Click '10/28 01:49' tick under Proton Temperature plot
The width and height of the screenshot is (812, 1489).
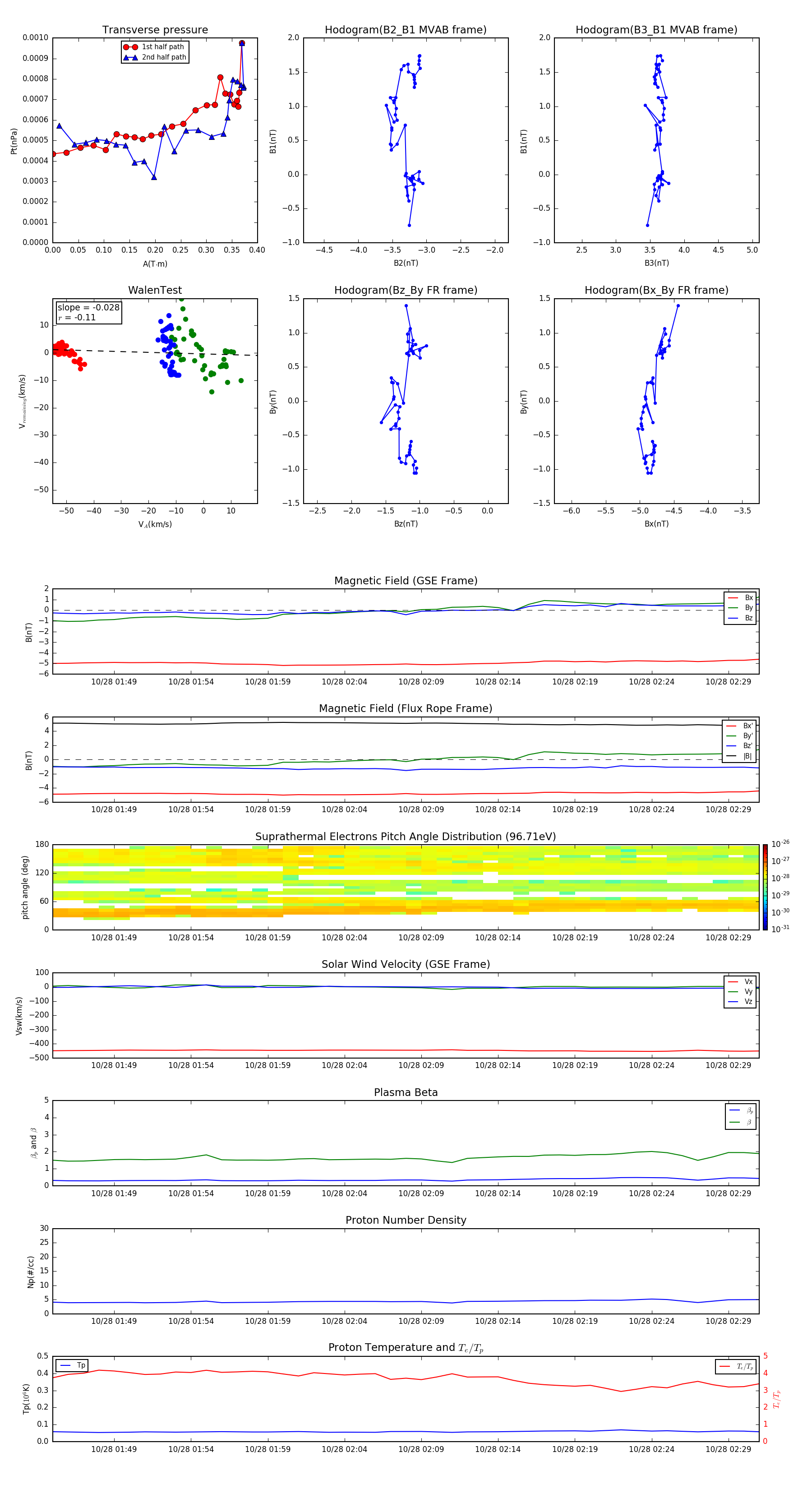coord(114,1449)
